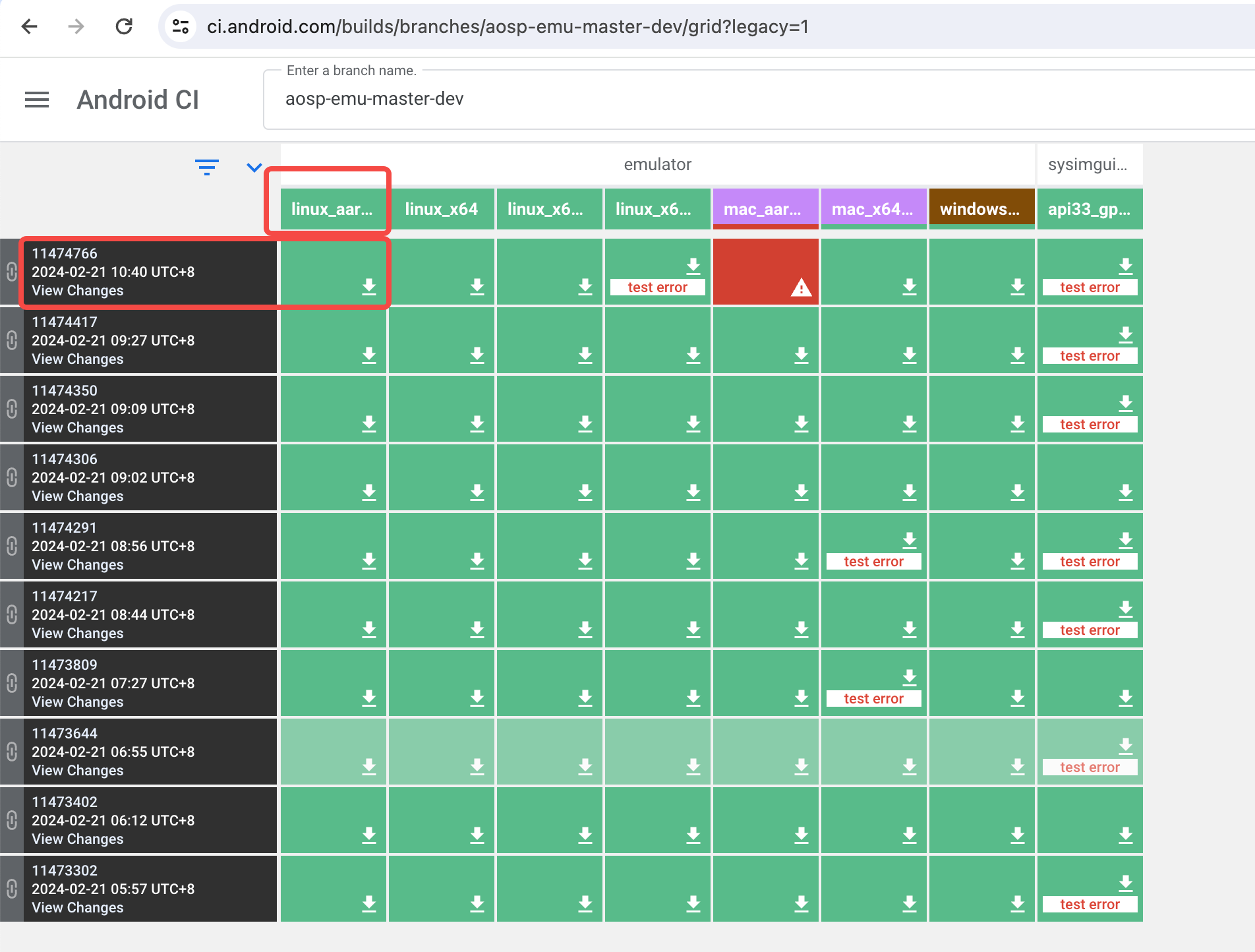Viewport: 1255px width, 952px height.
Task: Click the Android CI title
Action: click(x=138, y=100)
